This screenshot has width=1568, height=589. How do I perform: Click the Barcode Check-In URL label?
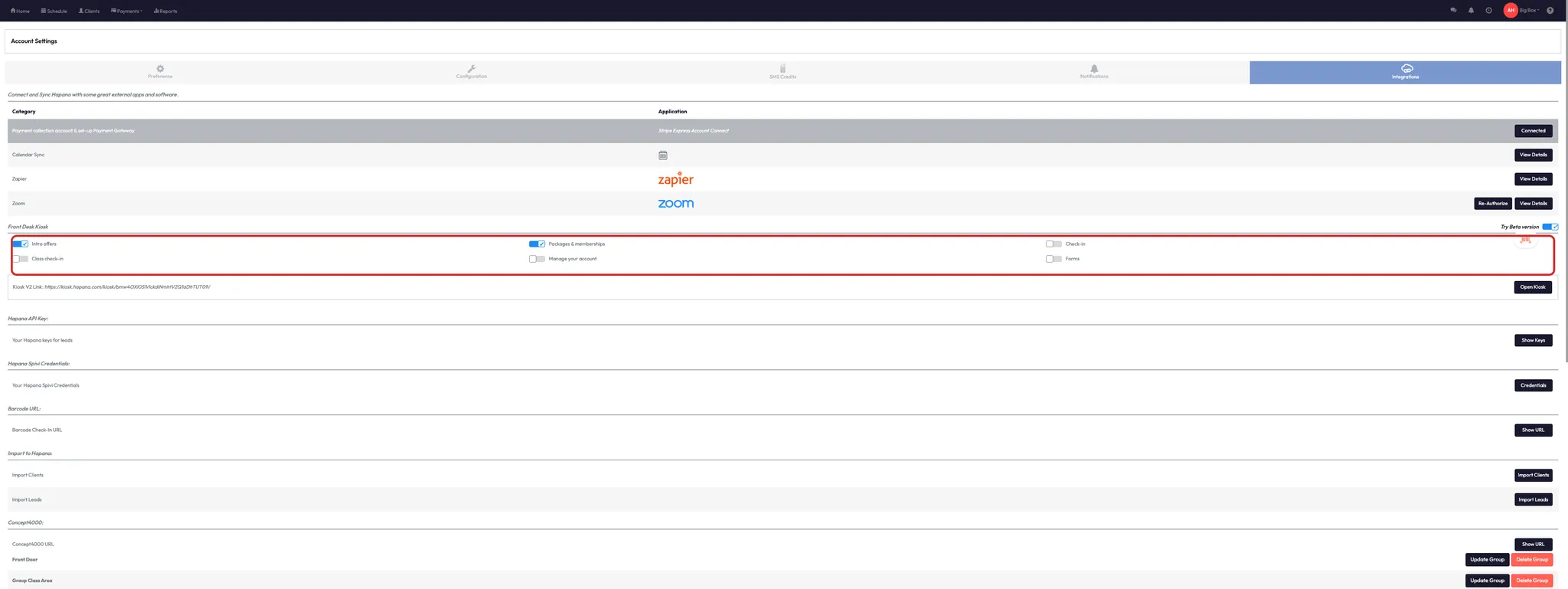tap(37, 430)
